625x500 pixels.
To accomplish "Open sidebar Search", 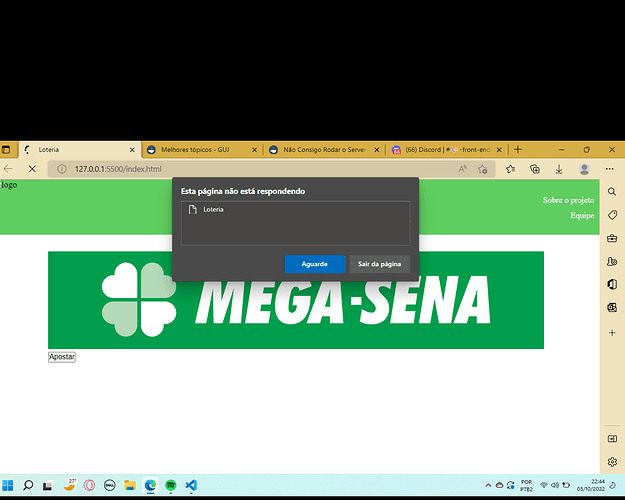I will [x=612, y=192].
